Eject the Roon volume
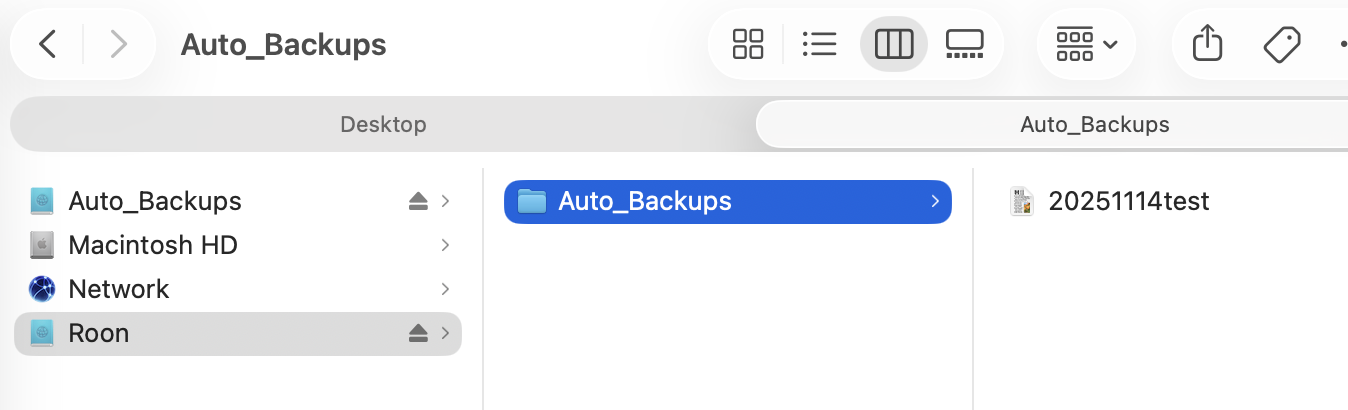The image size is (1348, 410). point(419,334)
